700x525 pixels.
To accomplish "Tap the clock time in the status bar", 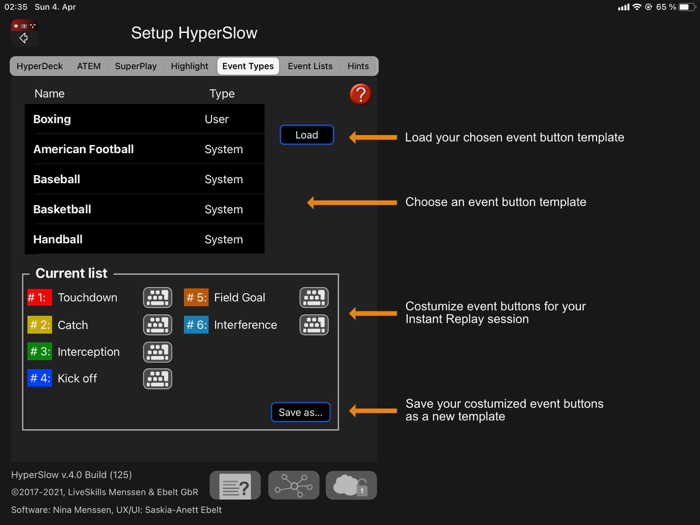I will tap(16, 7).
